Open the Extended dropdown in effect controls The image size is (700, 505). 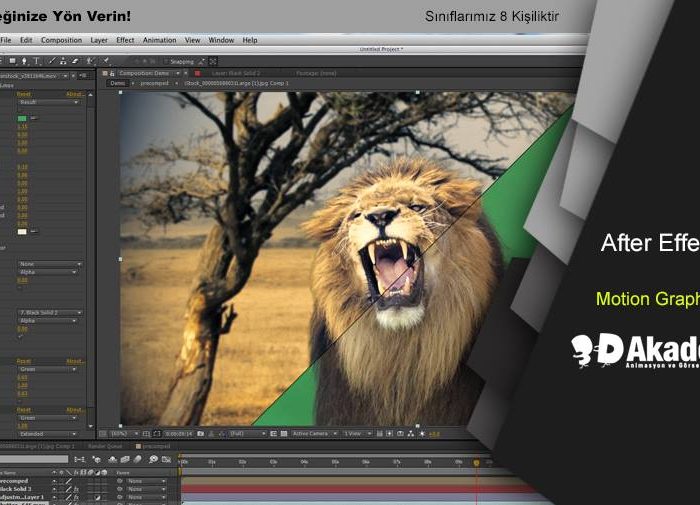click(x=47, y=434)
